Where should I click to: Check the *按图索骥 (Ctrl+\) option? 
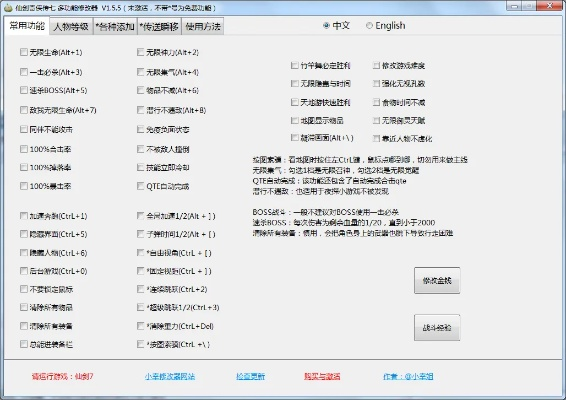coord(140,344)
